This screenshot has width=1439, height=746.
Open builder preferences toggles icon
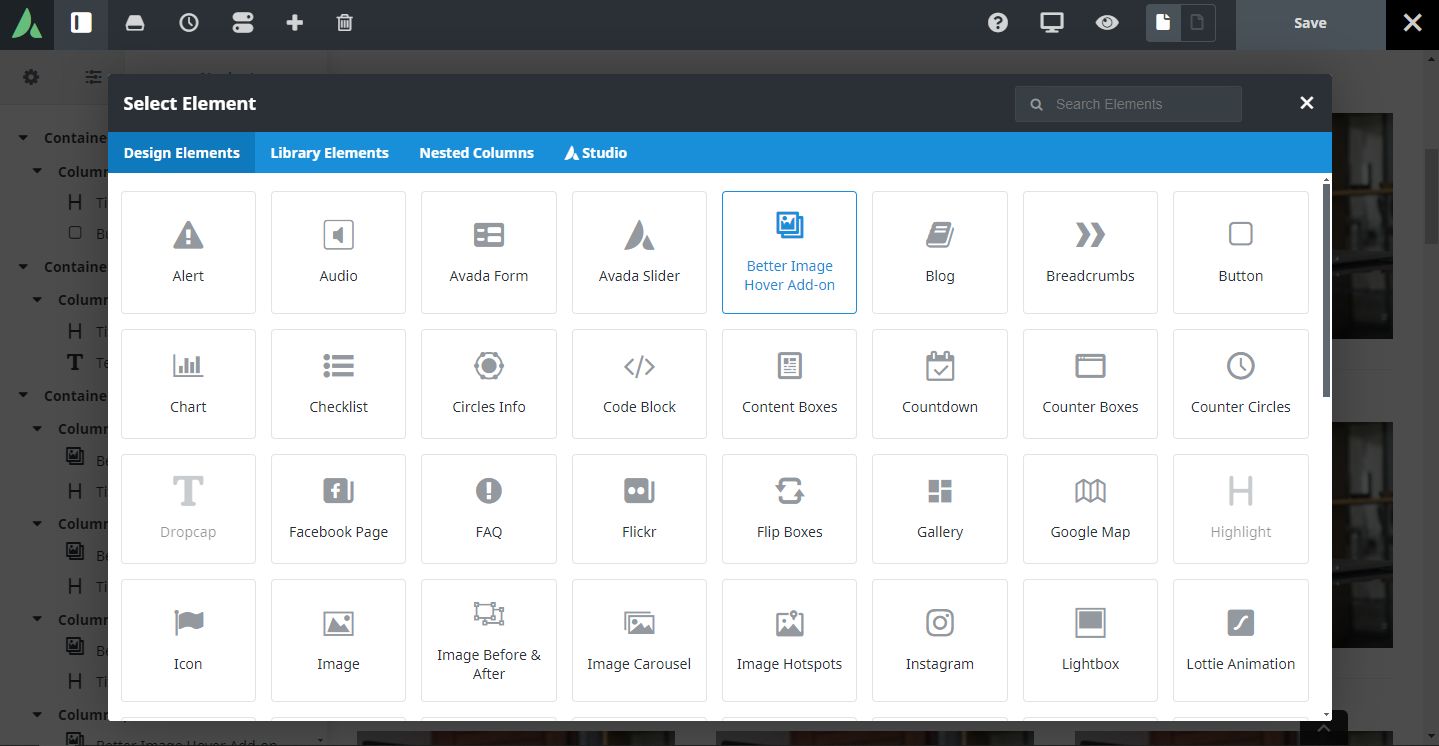click(x=242, y=23)
